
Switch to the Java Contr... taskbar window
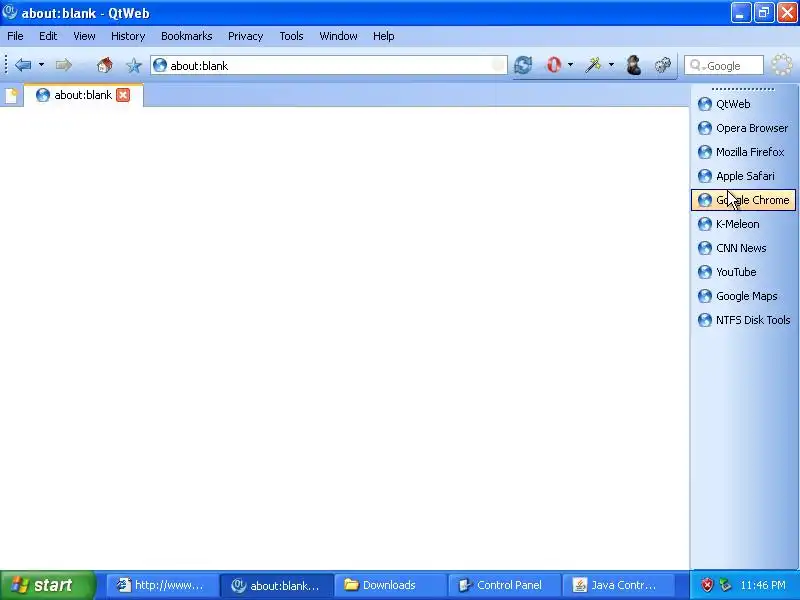[x=618, y=585]
